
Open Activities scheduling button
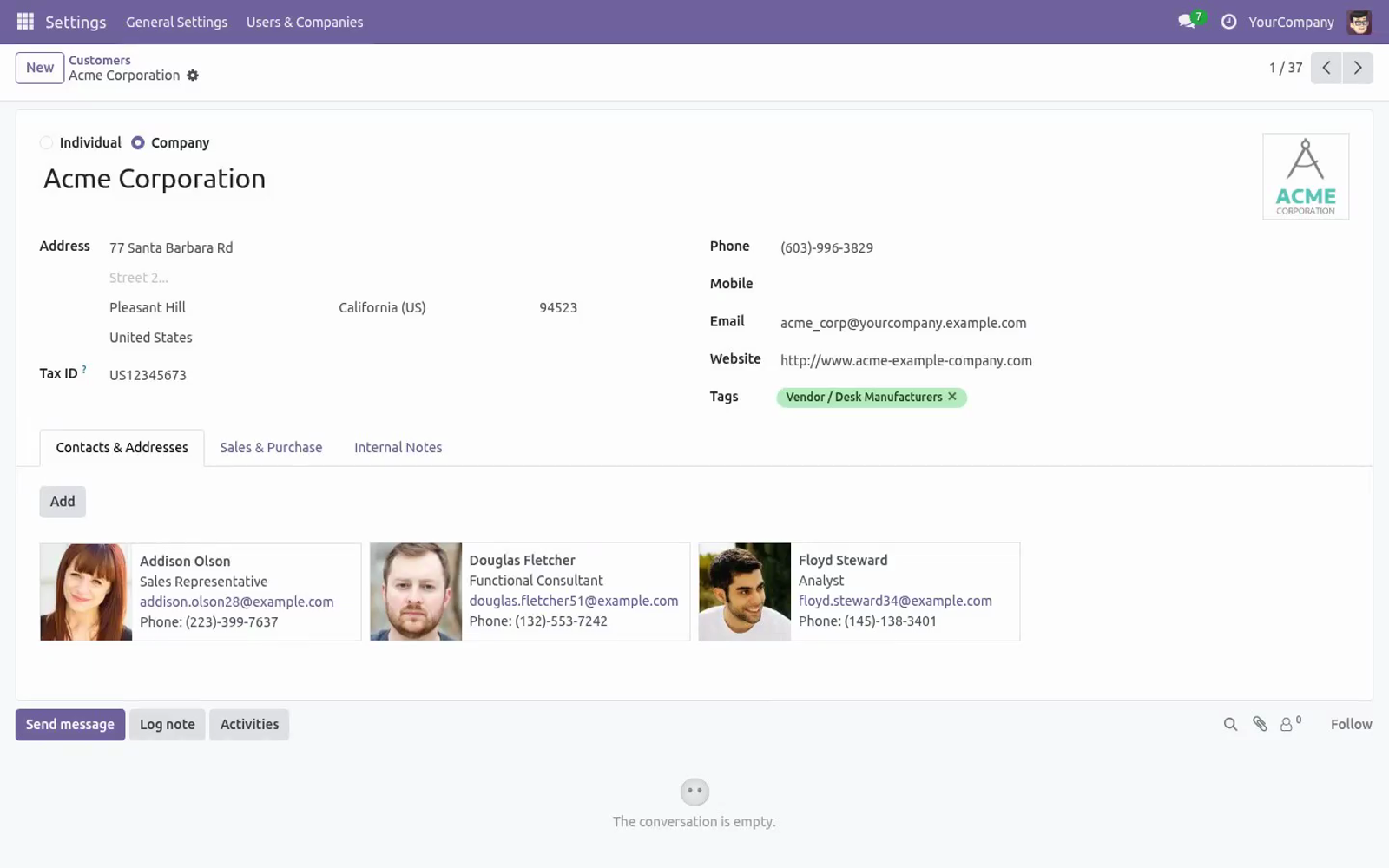[x=249, y=725]
